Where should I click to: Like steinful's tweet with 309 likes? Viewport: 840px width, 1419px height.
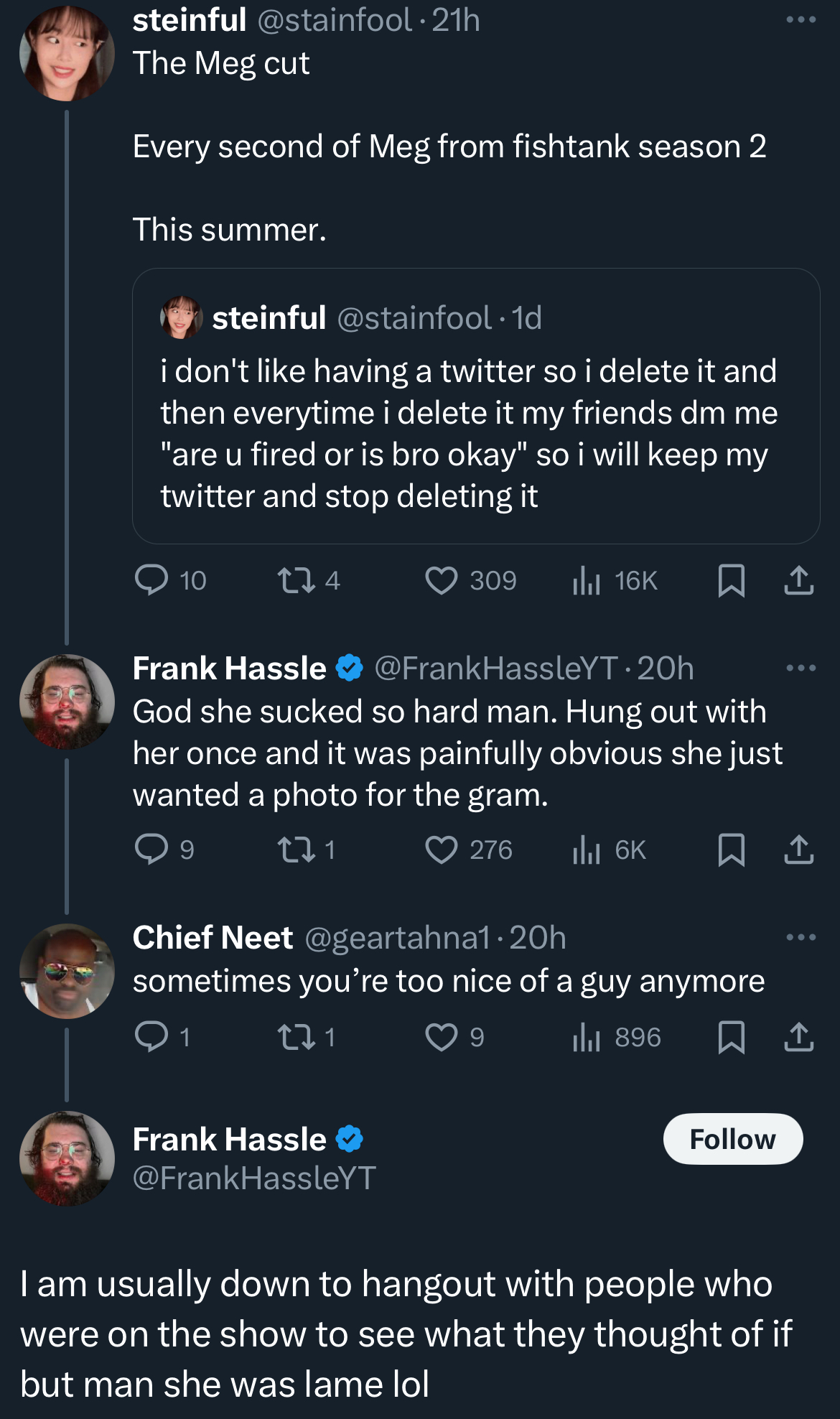click(442, 580)
